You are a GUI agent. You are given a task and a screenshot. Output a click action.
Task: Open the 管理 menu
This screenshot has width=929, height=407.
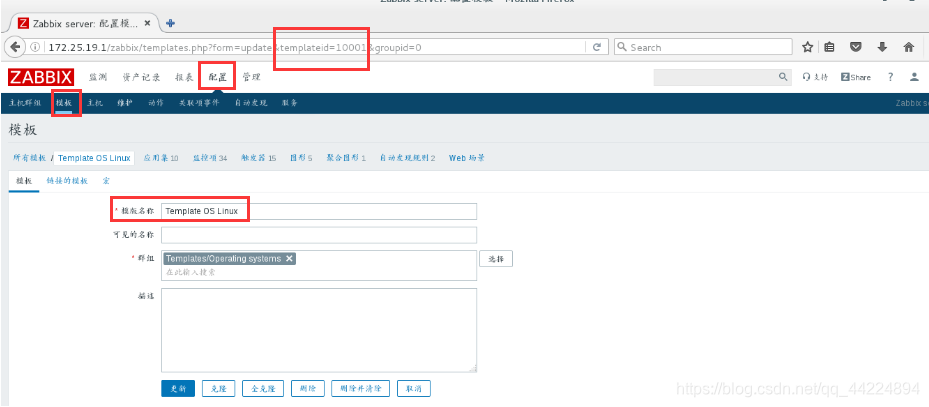251,77
